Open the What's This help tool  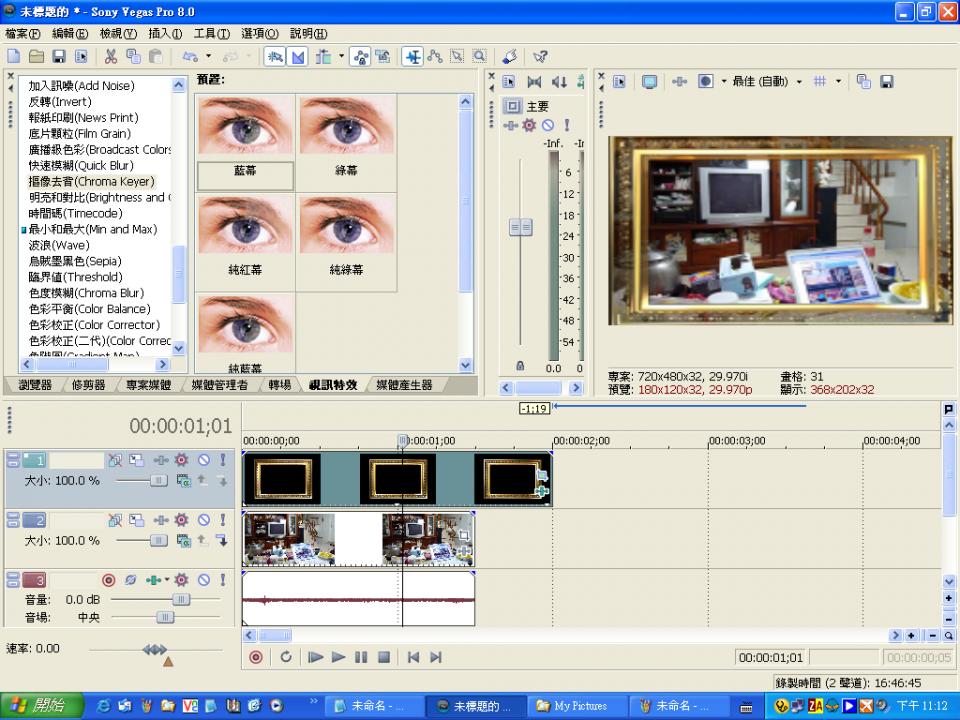(x=541, y=57)
